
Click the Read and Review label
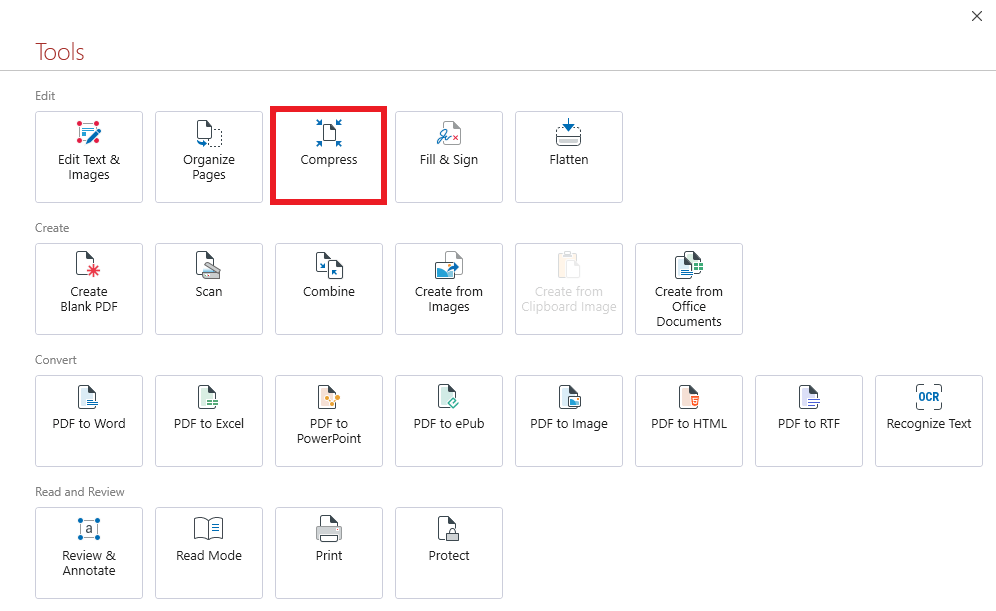pos(80,492)
